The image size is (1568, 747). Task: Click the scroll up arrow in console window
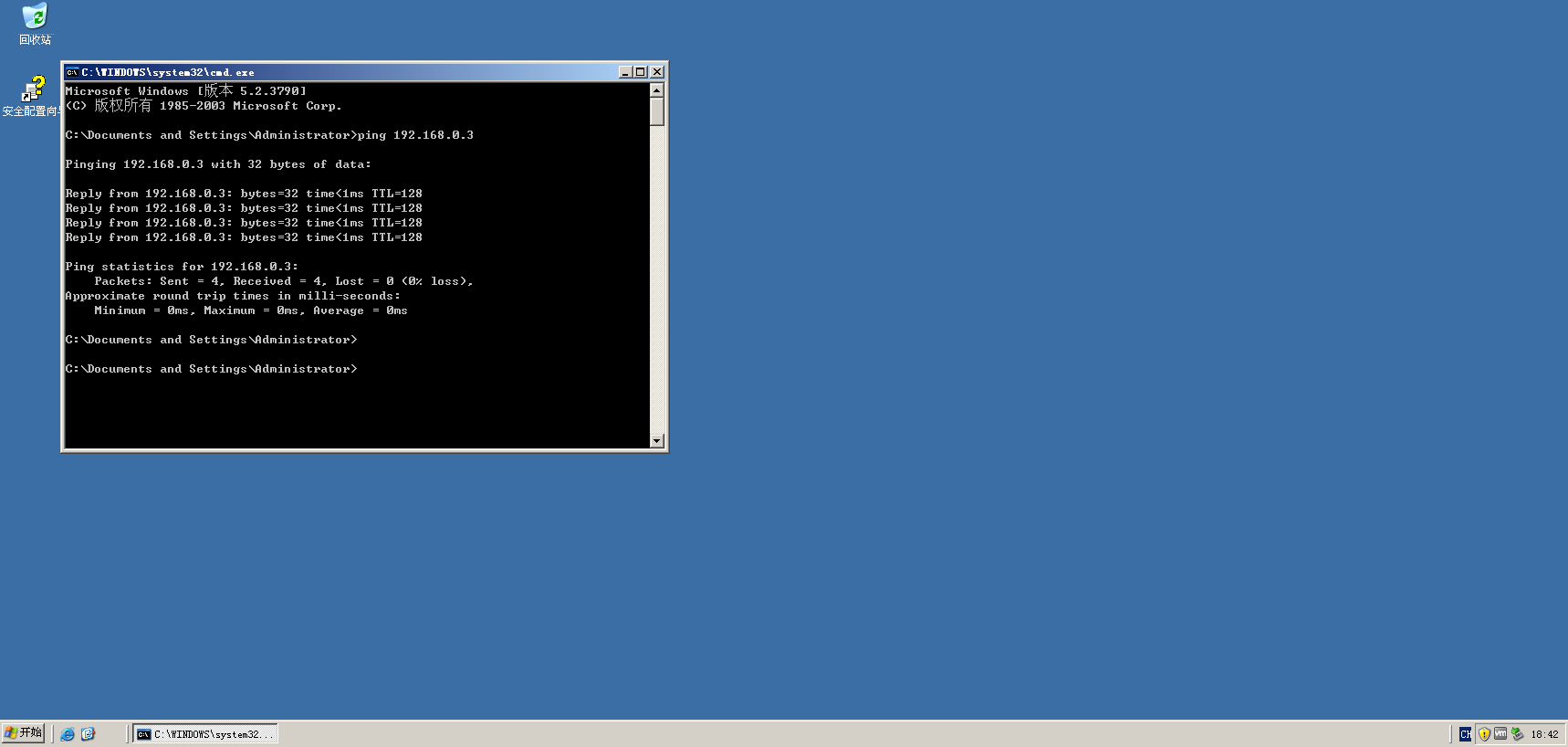656,90
